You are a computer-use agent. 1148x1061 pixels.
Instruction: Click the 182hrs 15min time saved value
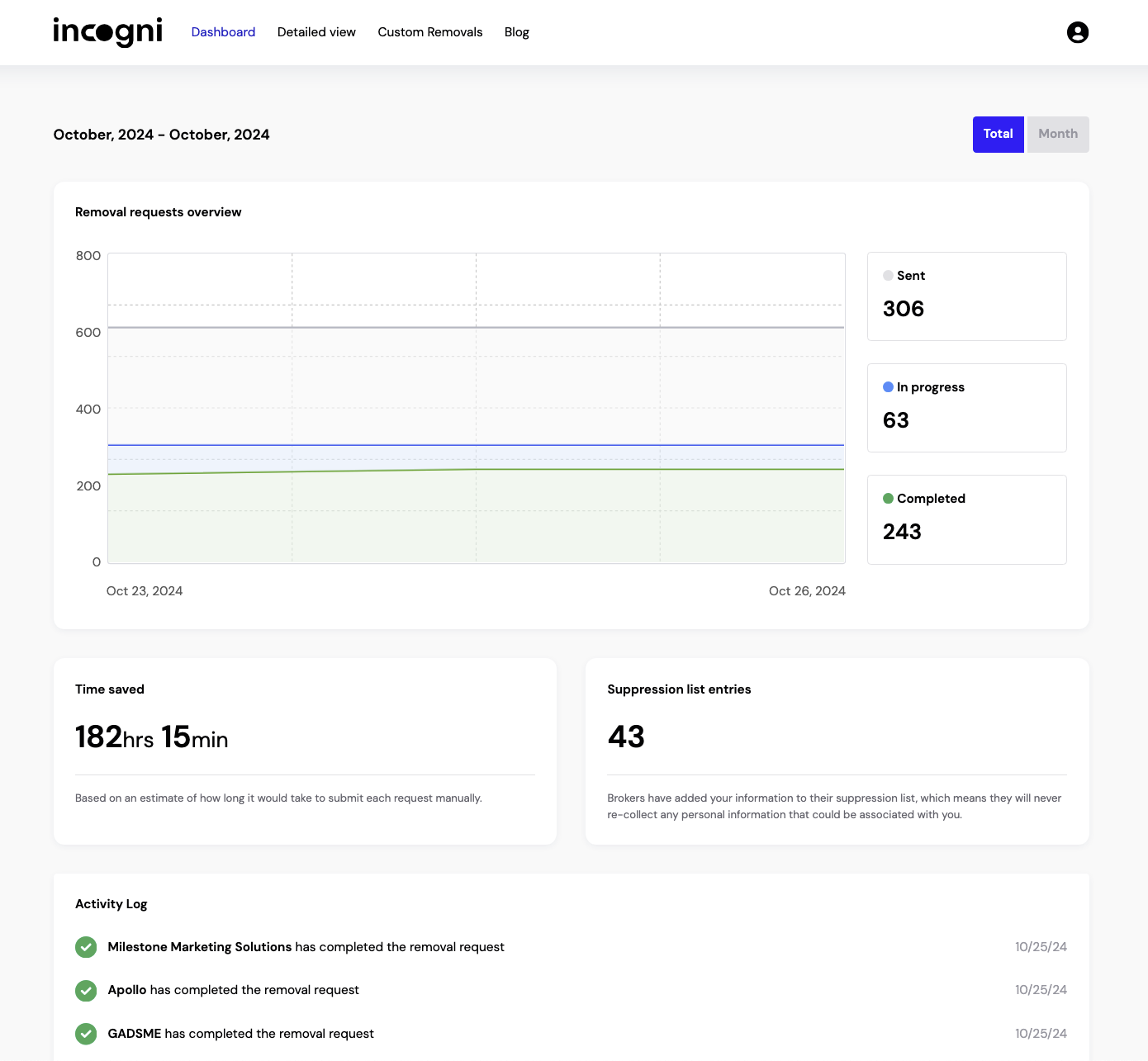click(x=152, y=737)
